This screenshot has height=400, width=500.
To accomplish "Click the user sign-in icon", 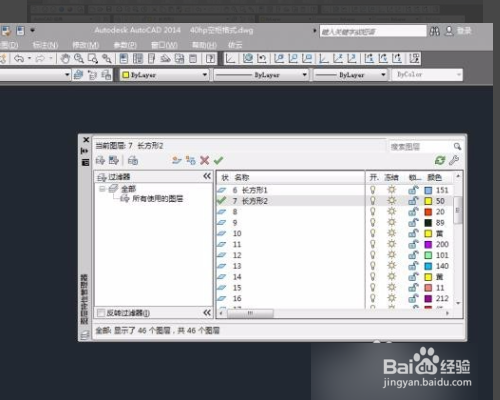I will pos(449,31).
